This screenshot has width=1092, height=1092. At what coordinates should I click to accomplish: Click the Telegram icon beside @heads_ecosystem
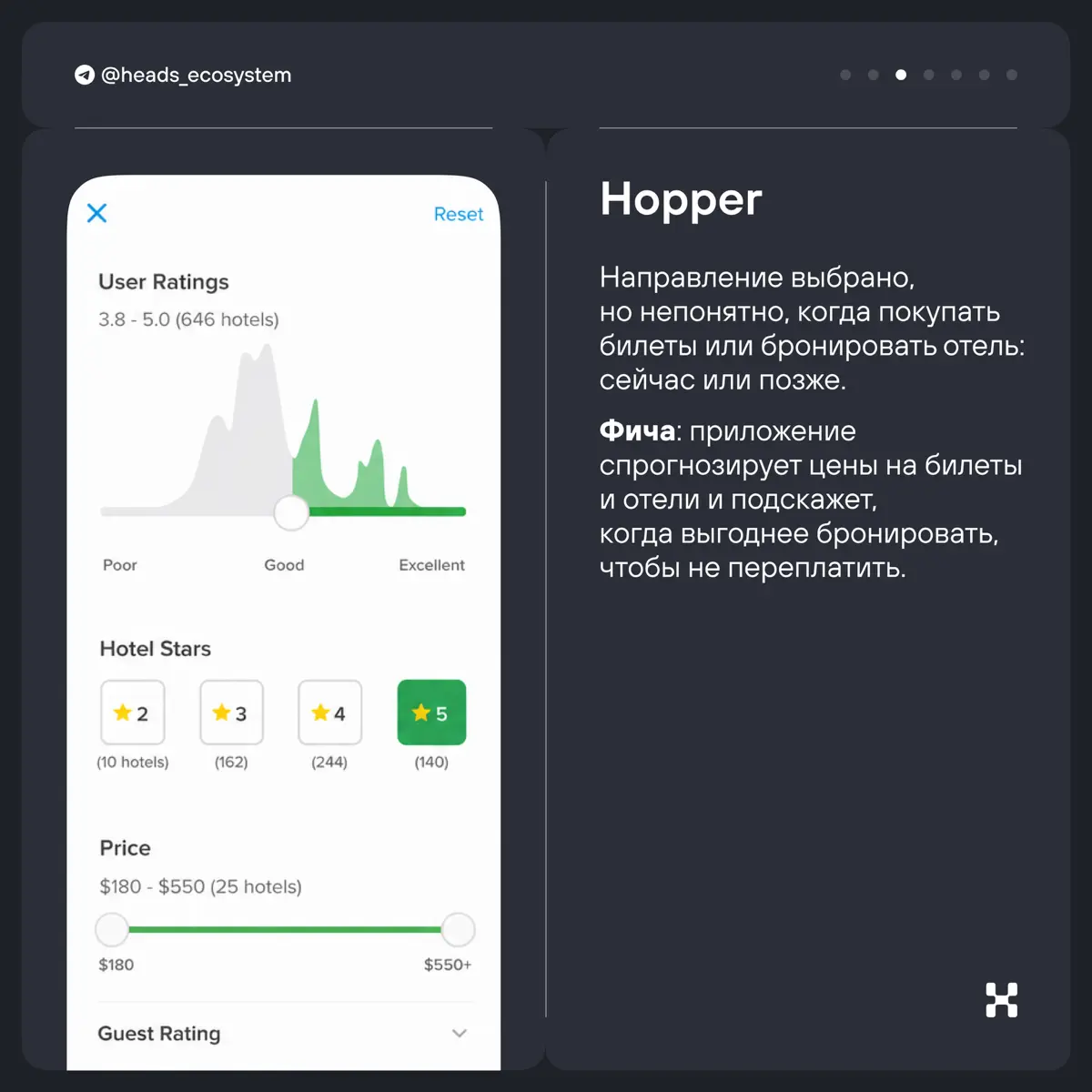pos(85,75)
